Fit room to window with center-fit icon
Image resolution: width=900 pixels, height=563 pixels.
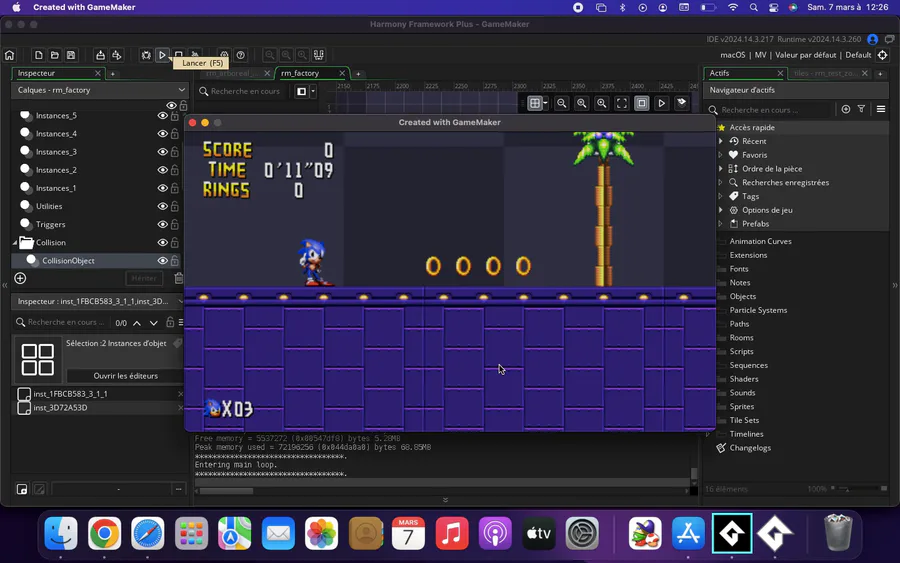pos(622,103)
